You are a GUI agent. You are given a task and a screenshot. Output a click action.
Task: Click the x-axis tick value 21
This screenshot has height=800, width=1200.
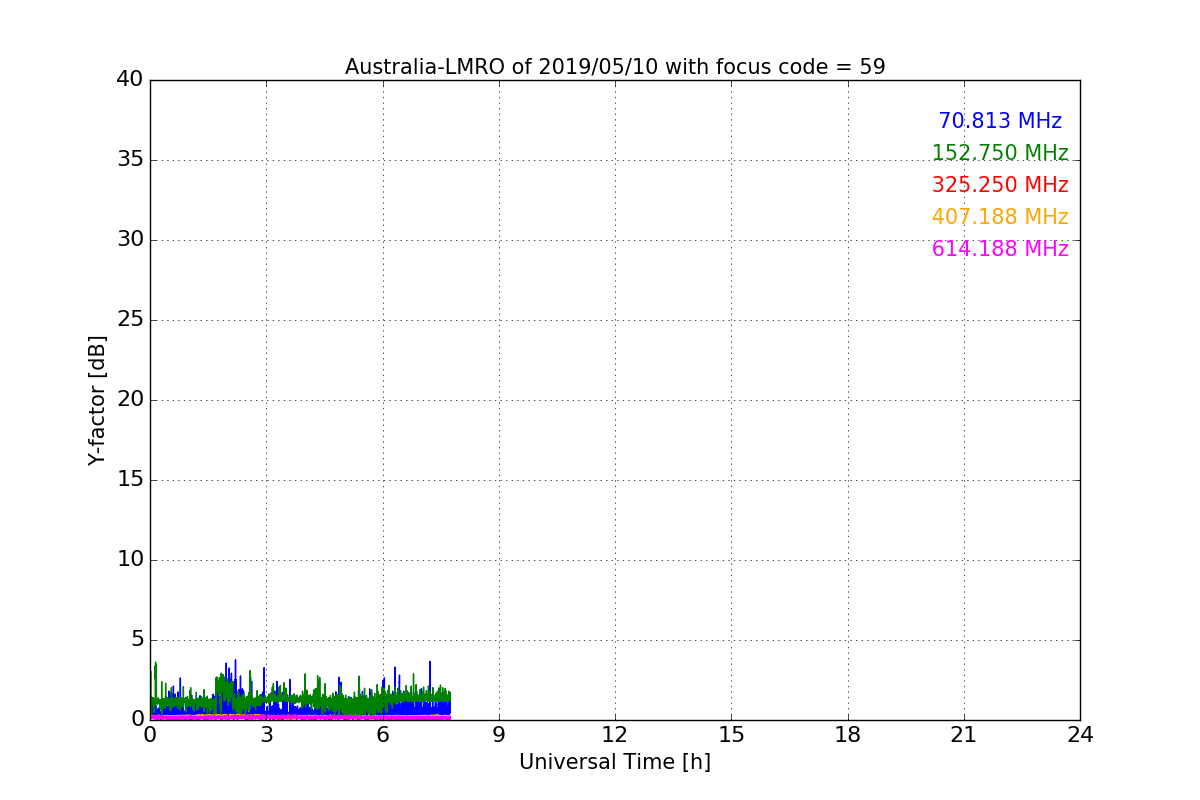(x=964, y=735)
